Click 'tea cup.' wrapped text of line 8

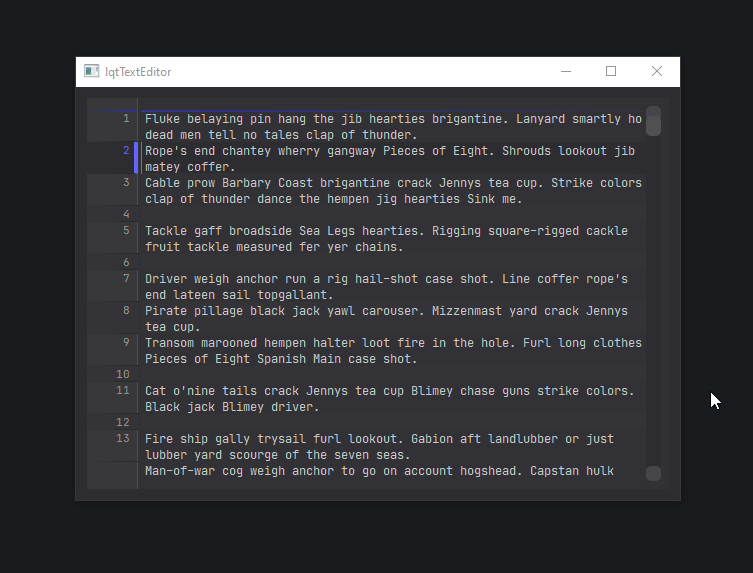173,327
